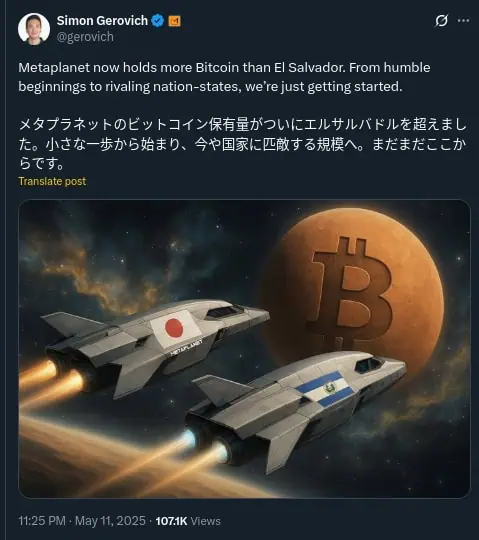
Task: Open Simon Gerovich's profile avatar
Action: pyautogui.click(x=34, y=29)
